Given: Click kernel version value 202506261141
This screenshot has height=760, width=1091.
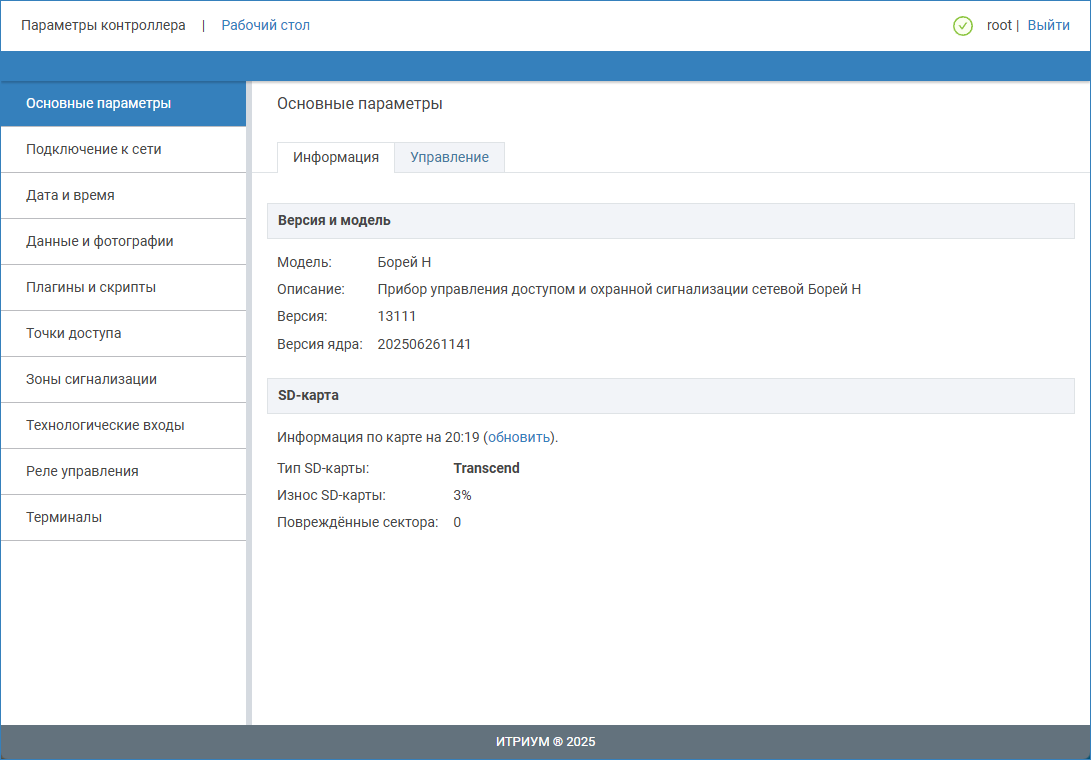Looking at the screenshot, I should tap(424, 345).
